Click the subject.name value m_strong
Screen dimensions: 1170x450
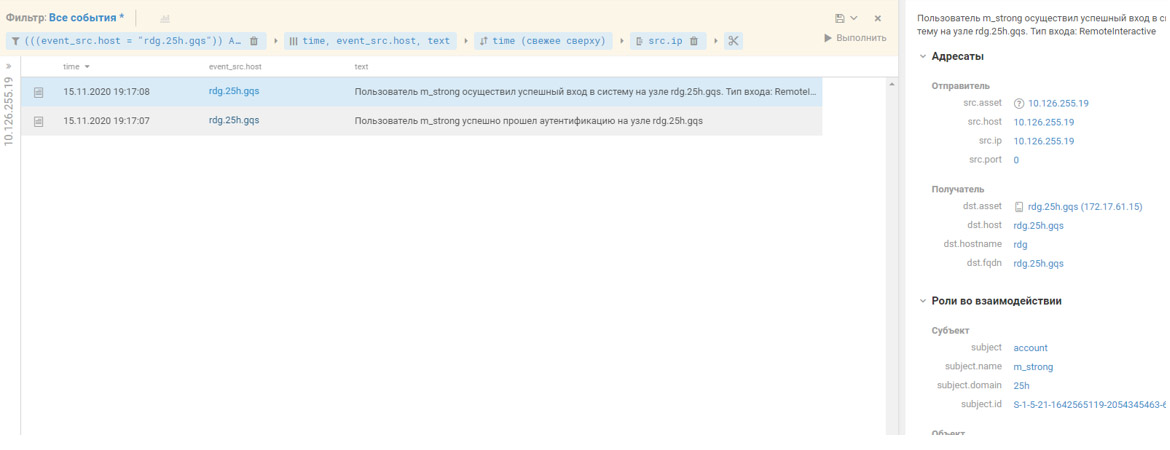click(x=1033, y=366)
